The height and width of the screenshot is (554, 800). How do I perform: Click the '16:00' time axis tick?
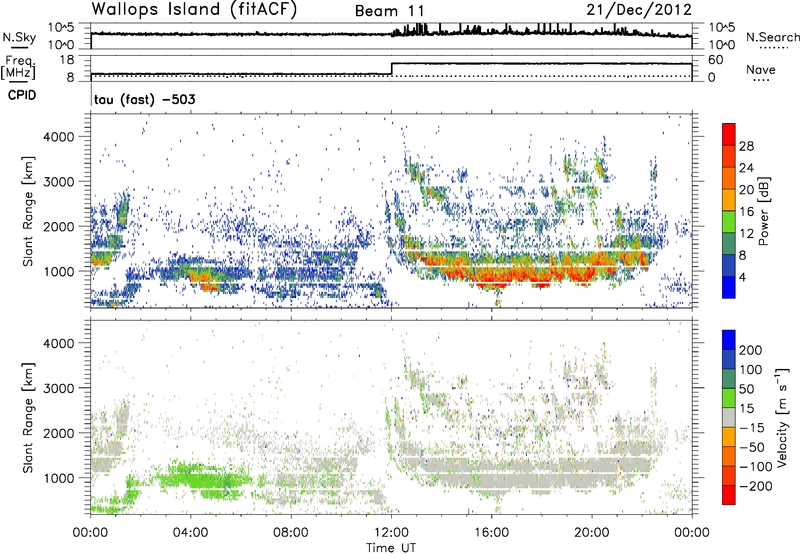[491, 533]
